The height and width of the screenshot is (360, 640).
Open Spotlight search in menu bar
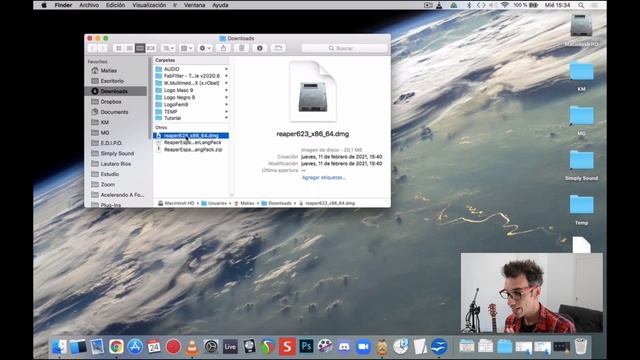(581, 5)
